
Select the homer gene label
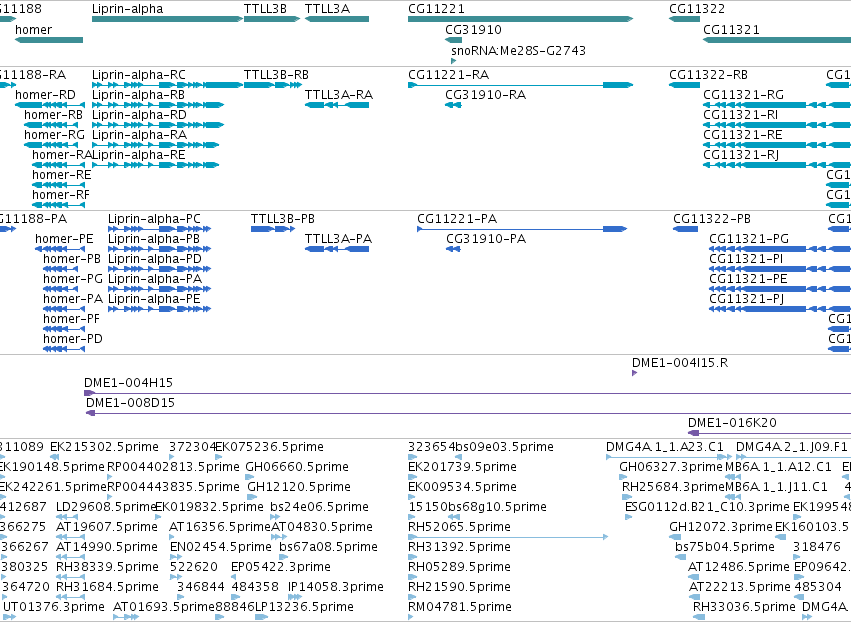click(34, 30)
